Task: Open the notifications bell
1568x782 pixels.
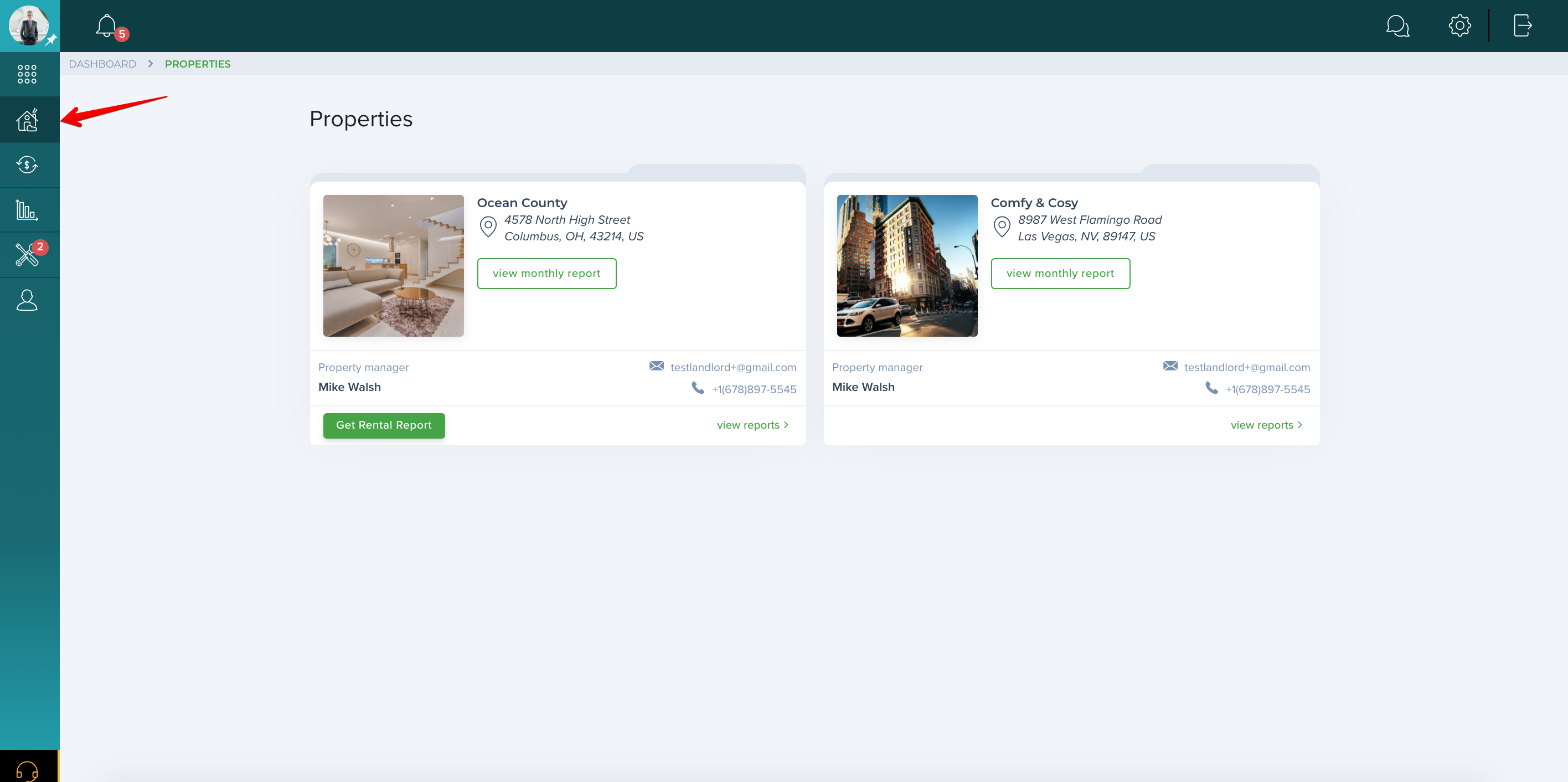Action: [x=106, y=25]
